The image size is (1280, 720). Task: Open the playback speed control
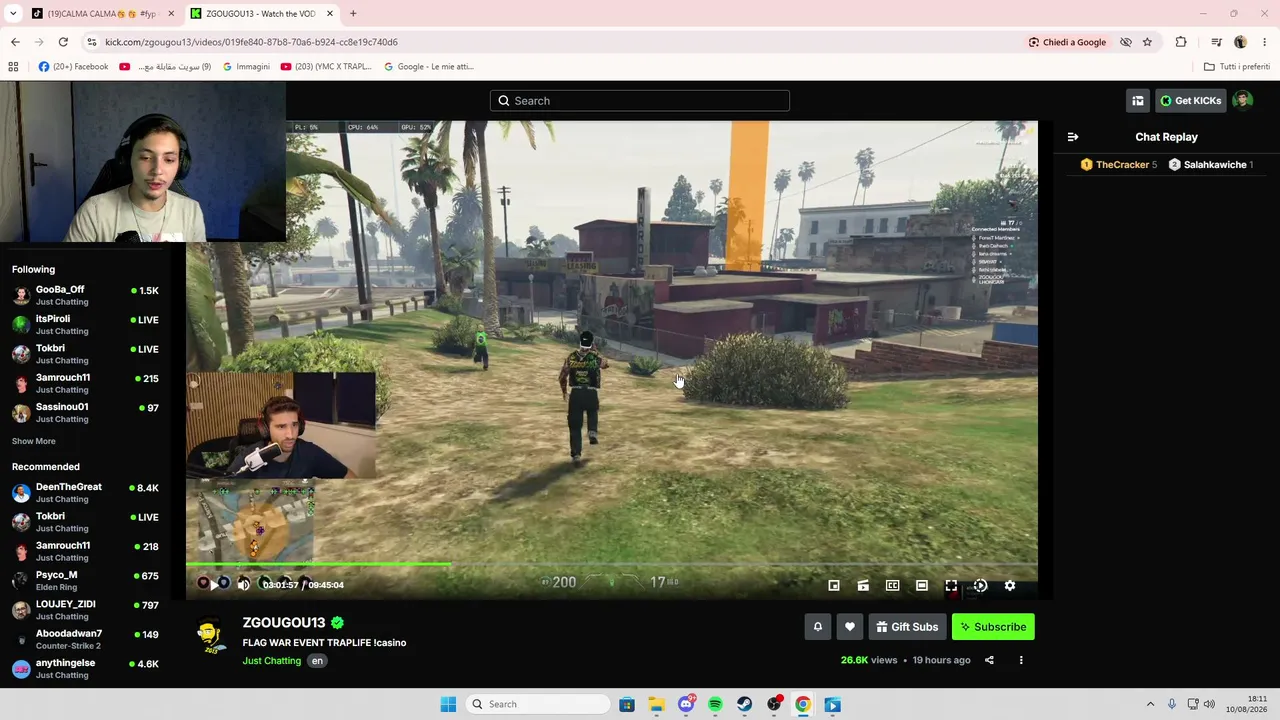(981, 586)
